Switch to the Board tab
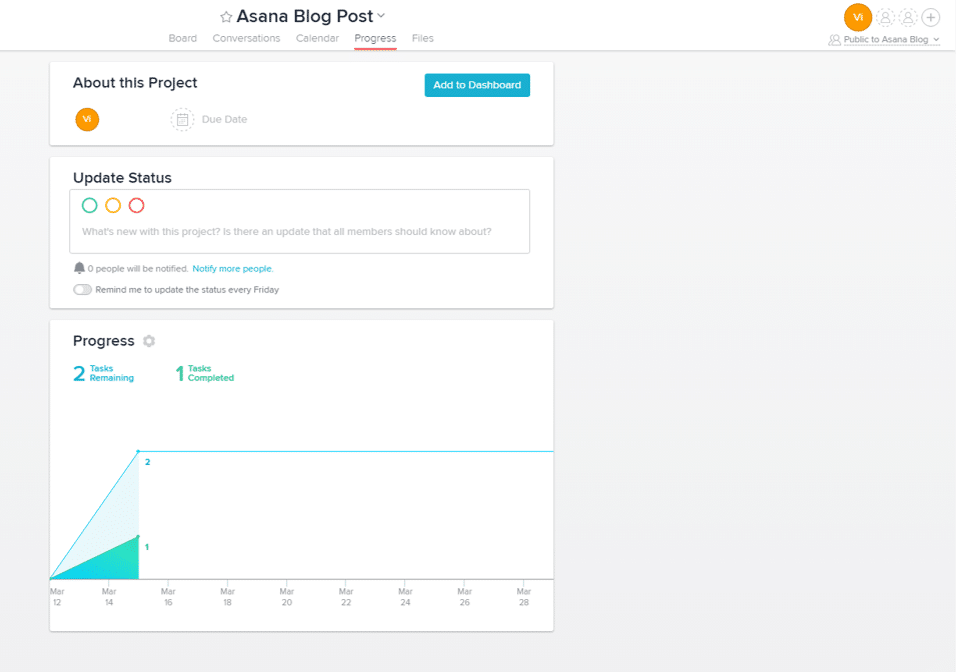 [x=183, y=38]
